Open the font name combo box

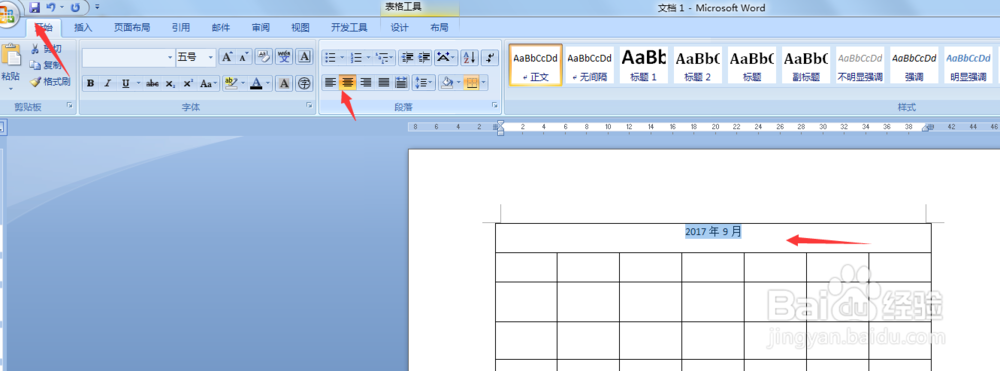click(x=128, y=57)
